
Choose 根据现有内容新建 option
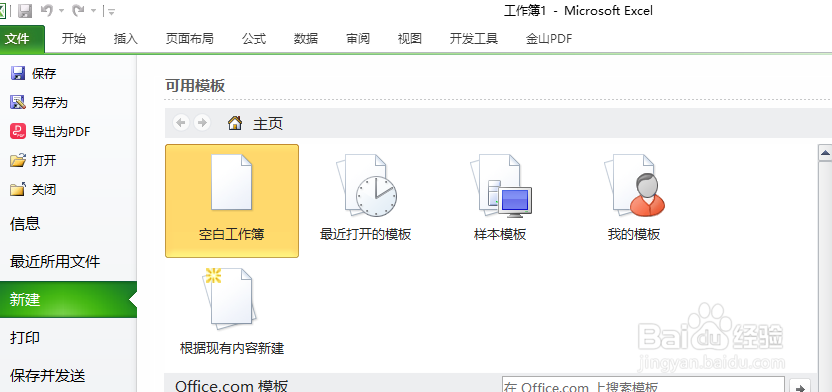pyautogui.click(x=232, y=311)
